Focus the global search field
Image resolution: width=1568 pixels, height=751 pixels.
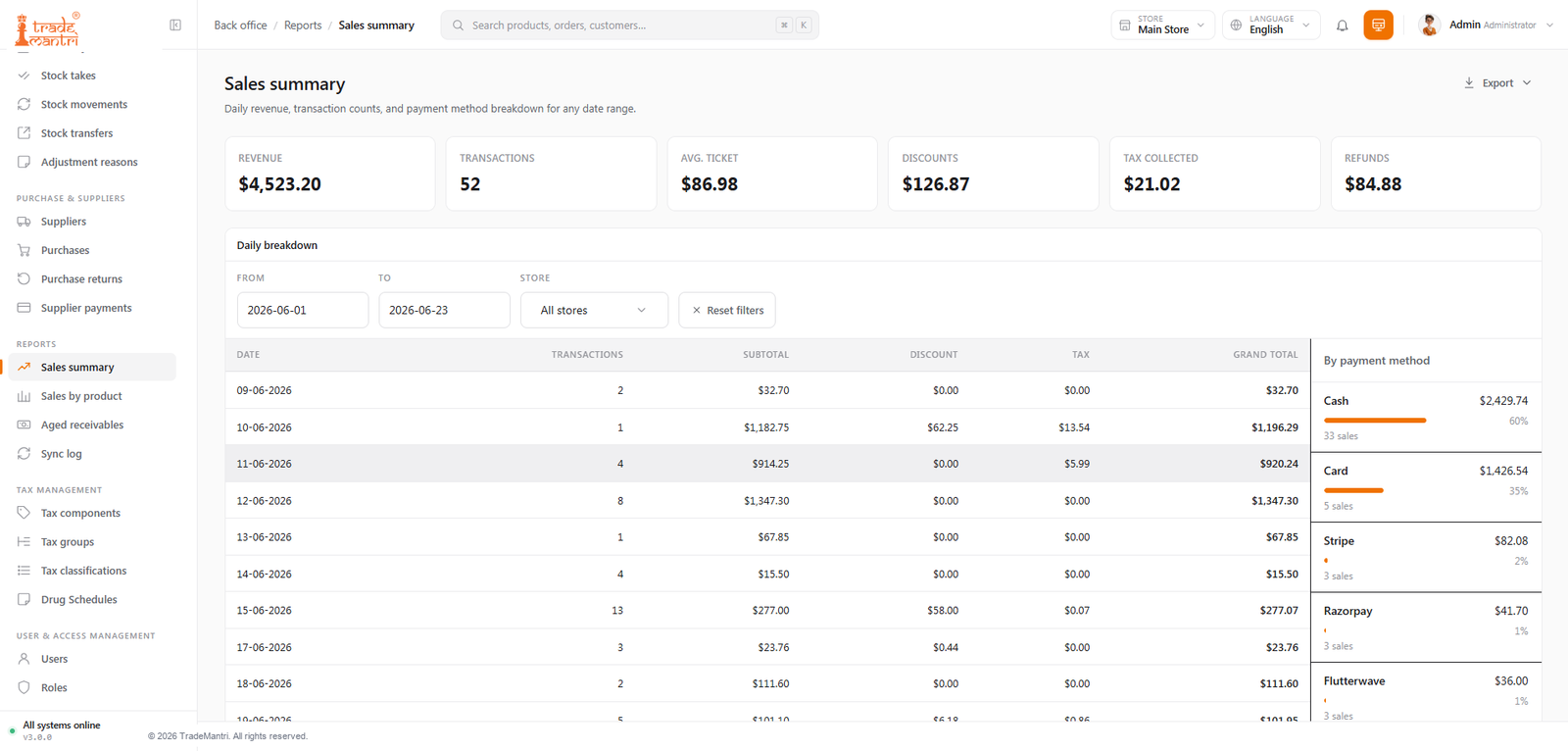(x=629, y=25)
